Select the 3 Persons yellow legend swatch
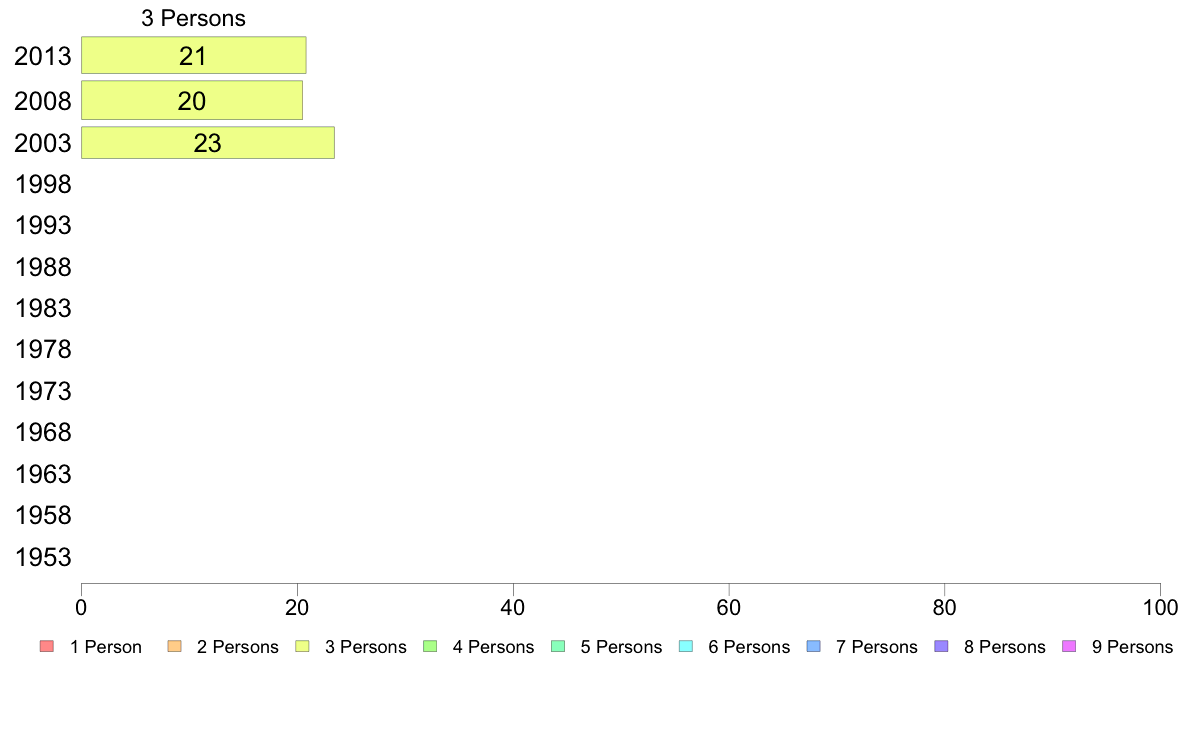 302,647
